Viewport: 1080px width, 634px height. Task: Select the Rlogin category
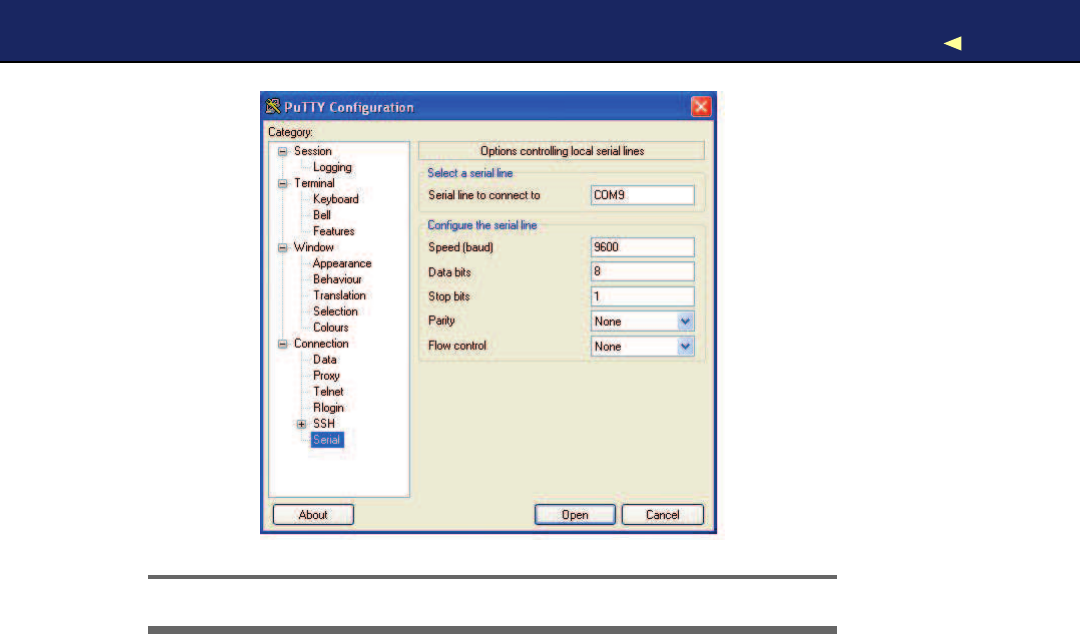click(x=328, y=408)
